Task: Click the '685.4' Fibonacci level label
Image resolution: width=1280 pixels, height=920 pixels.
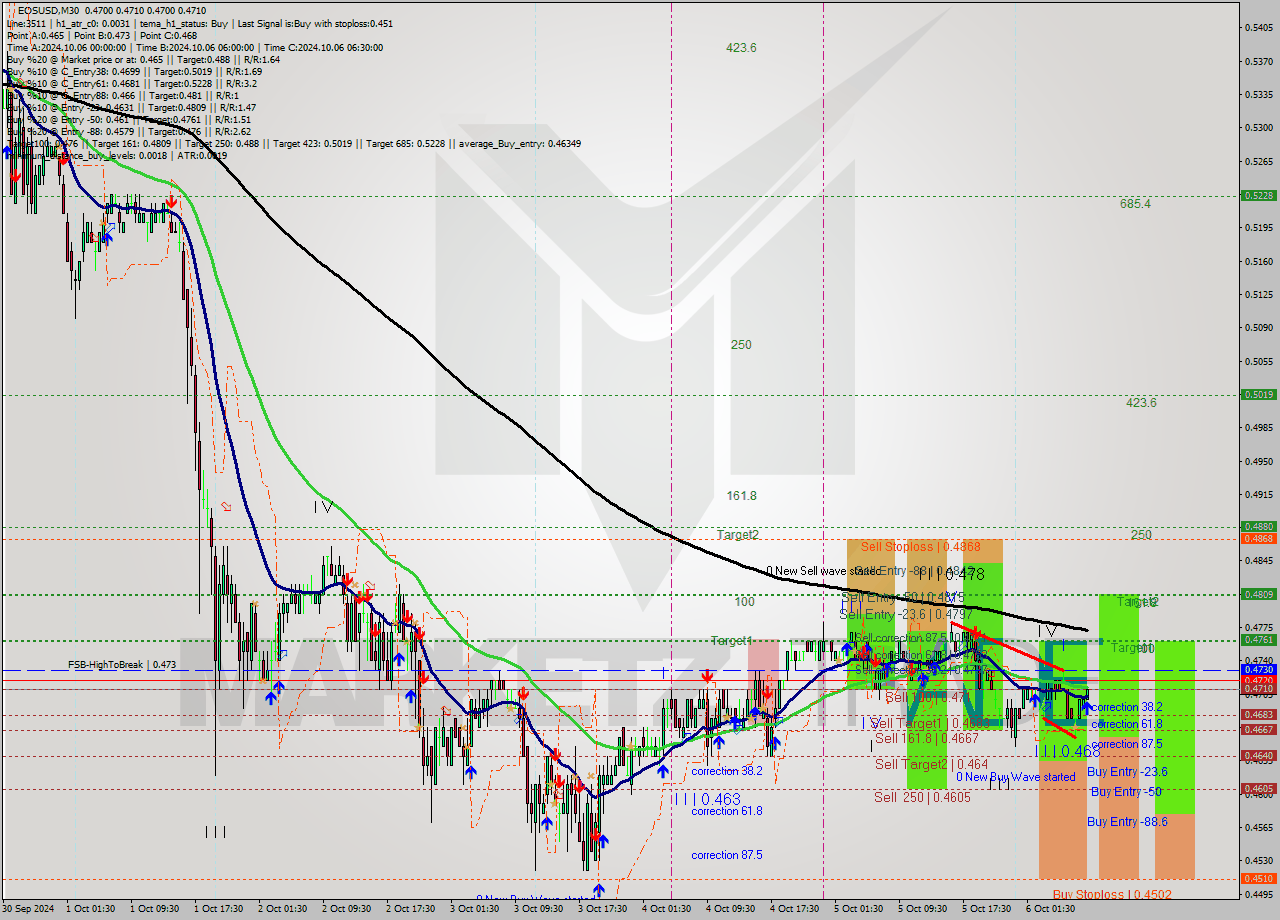Action: pos(1135,203)
